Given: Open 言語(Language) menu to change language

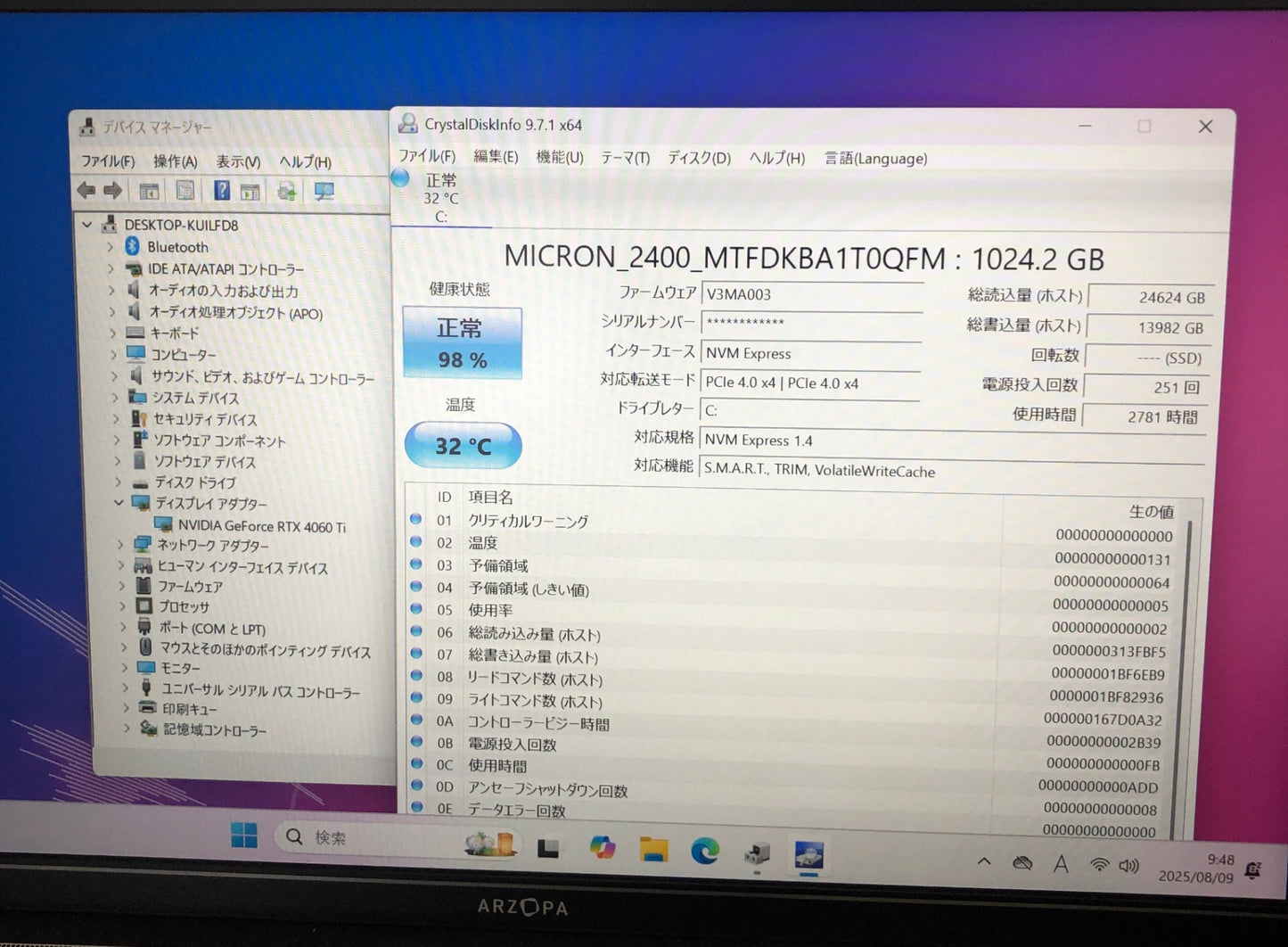Looking at the screenshot, I should point(874,158).
